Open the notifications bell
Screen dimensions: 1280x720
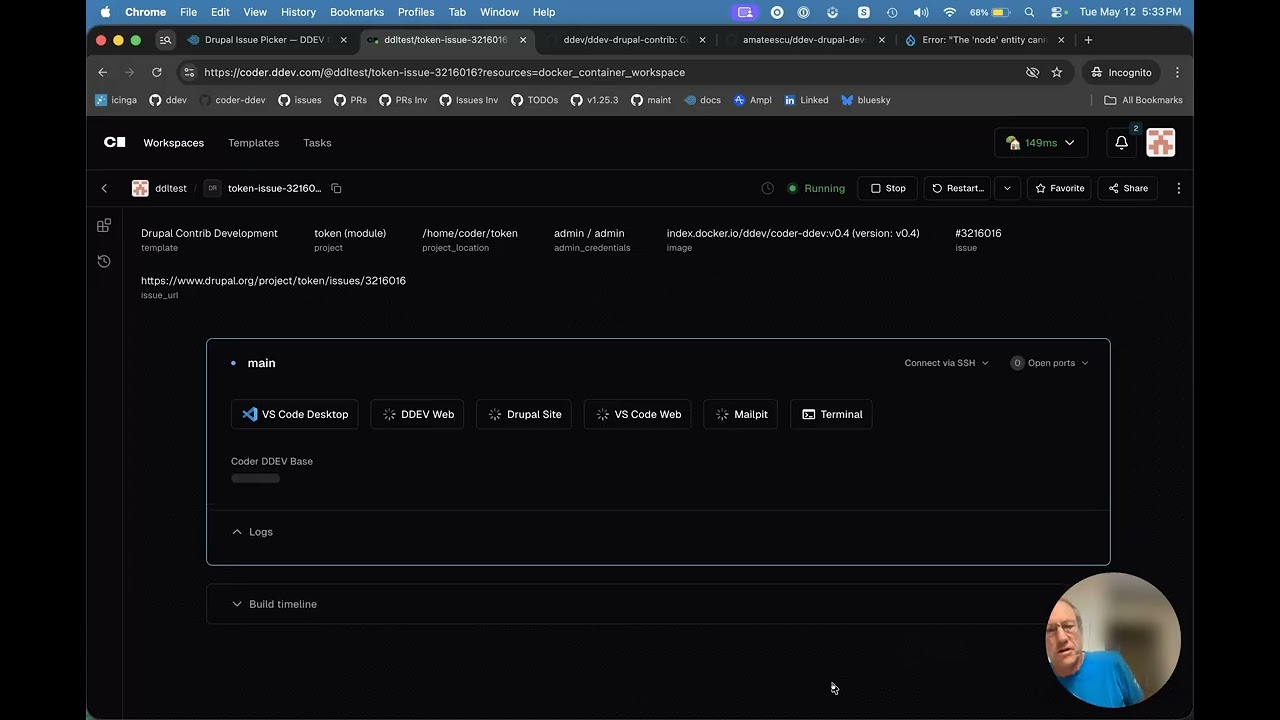1121,143
